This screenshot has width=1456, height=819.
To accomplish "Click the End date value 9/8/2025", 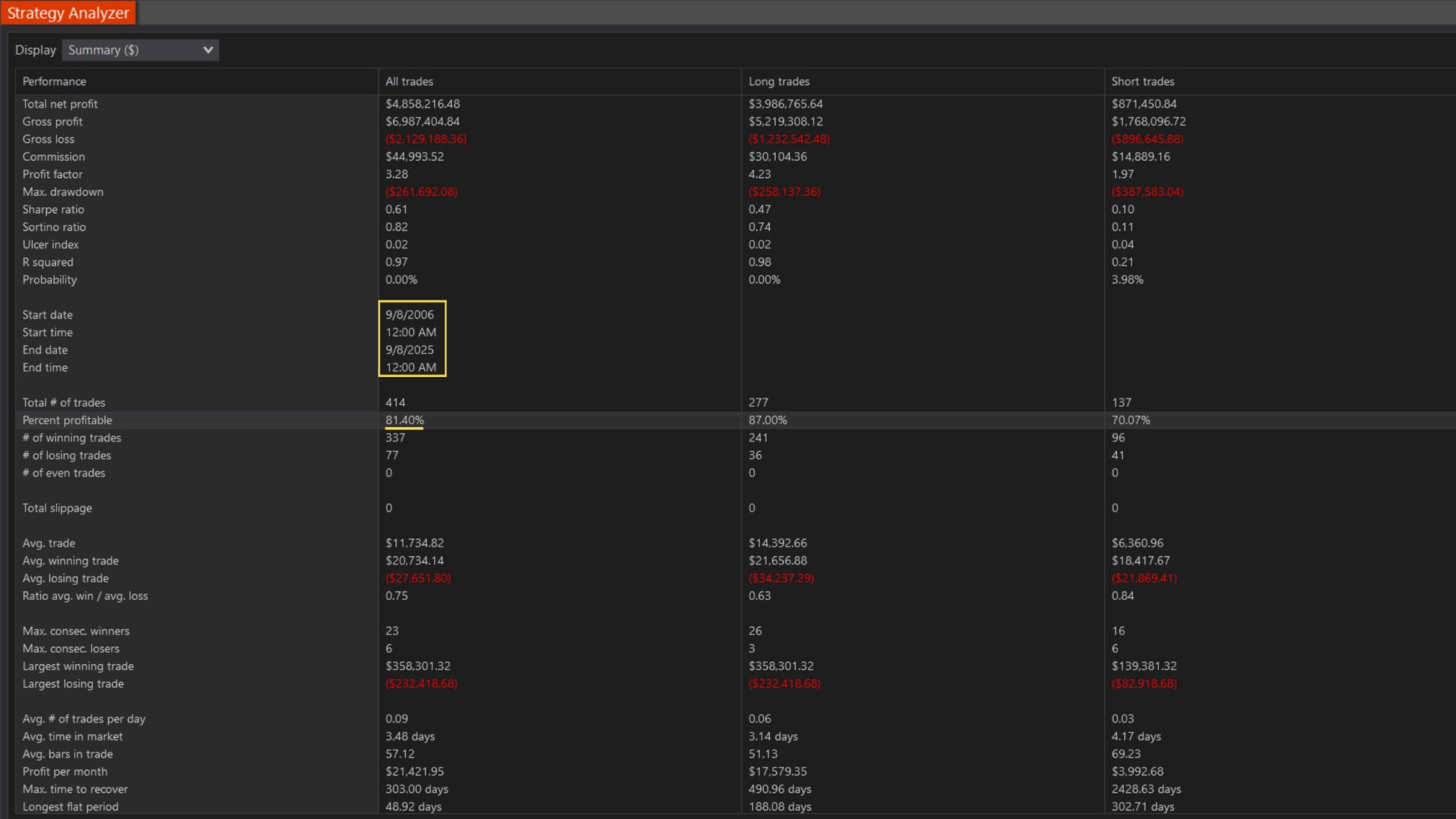I will [x=409, y=350].
